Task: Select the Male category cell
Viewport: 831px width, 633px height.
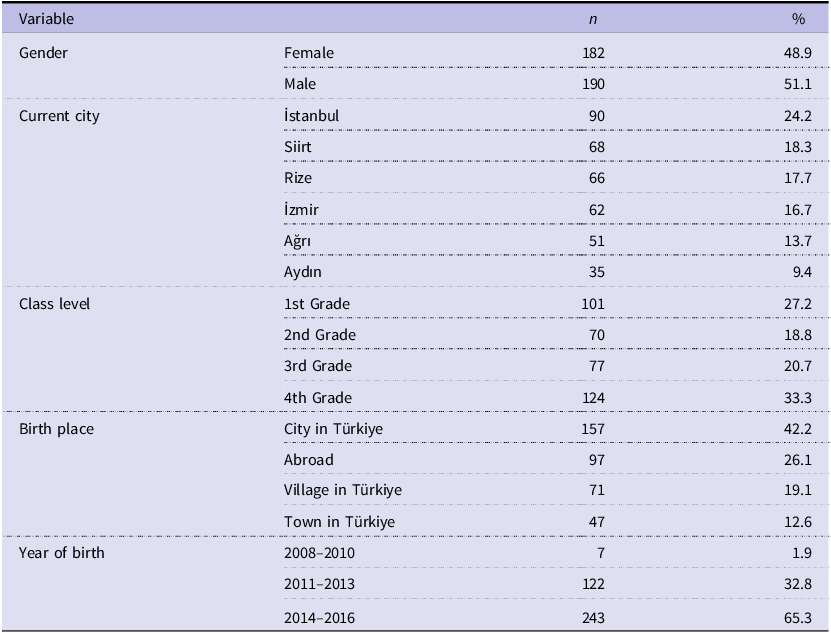Action: point(301,84)
